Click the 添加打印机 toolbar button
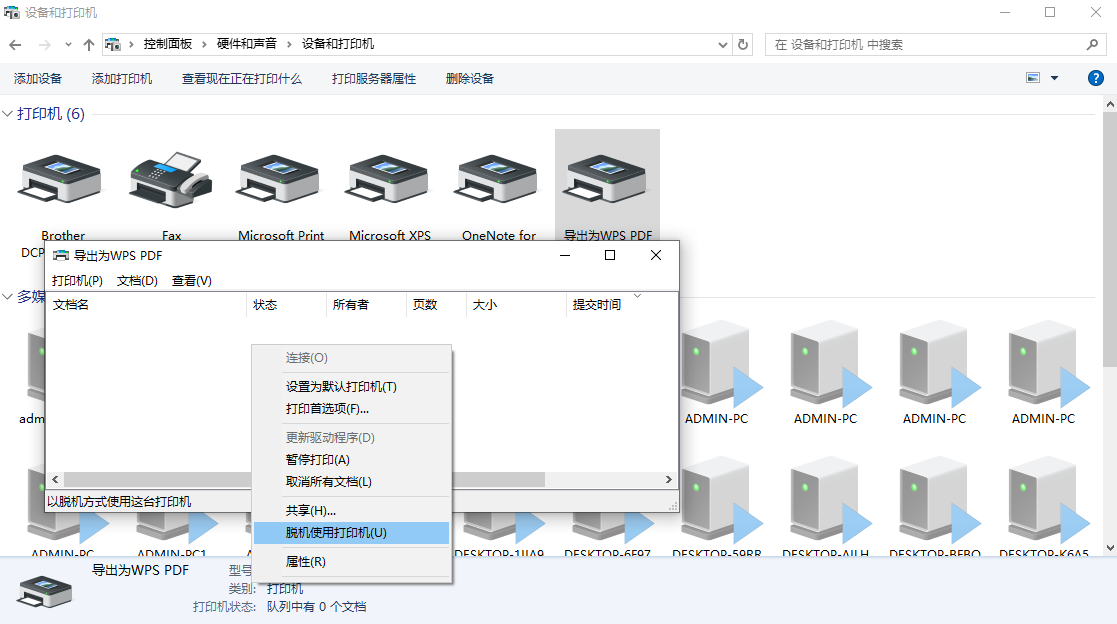Viewport: 1117px width, 624px height. pyautogui.click(x=121, y=78)
